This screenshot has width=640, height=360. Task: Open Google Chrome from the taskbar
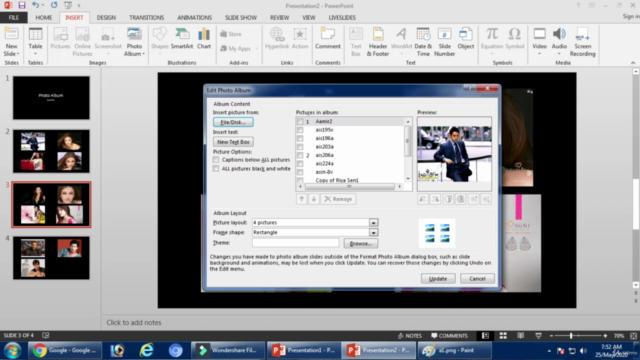coord(65,350)
